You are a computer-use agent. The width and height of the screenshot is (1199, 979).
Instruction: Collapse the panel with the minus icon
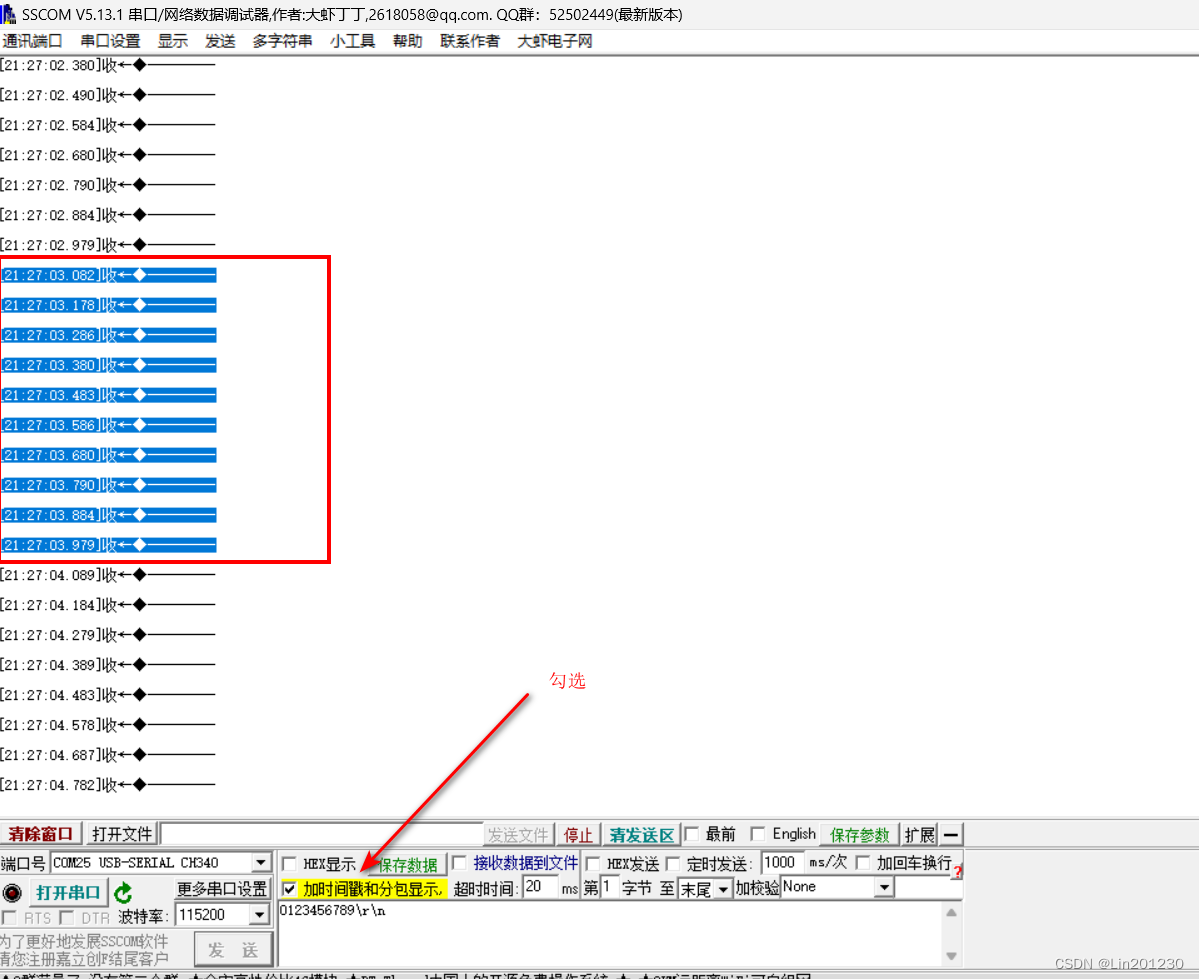(952, 833)
